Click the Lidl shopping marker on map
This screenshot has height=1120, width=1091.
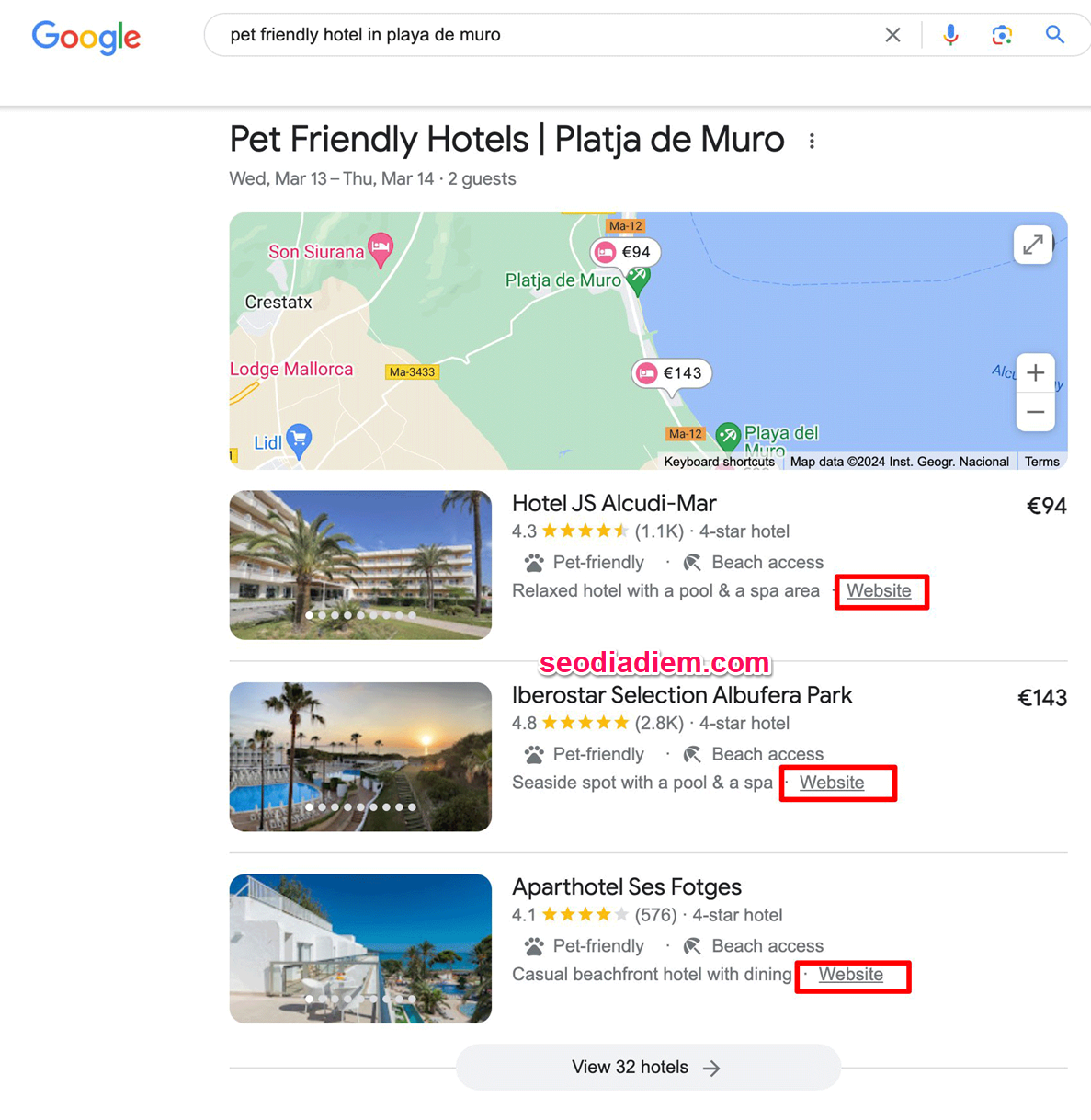pyautogui.click(x=298, y=440)
